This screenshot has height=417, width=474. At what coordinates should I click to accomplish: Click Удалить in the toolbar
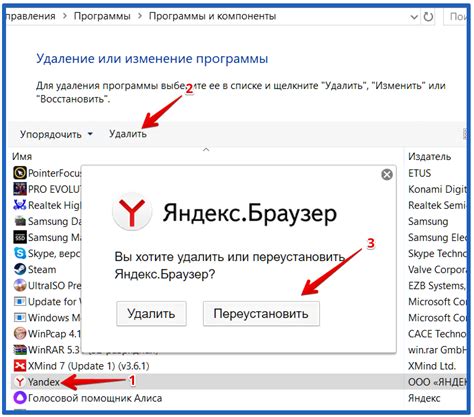click(x=128, y=134)
